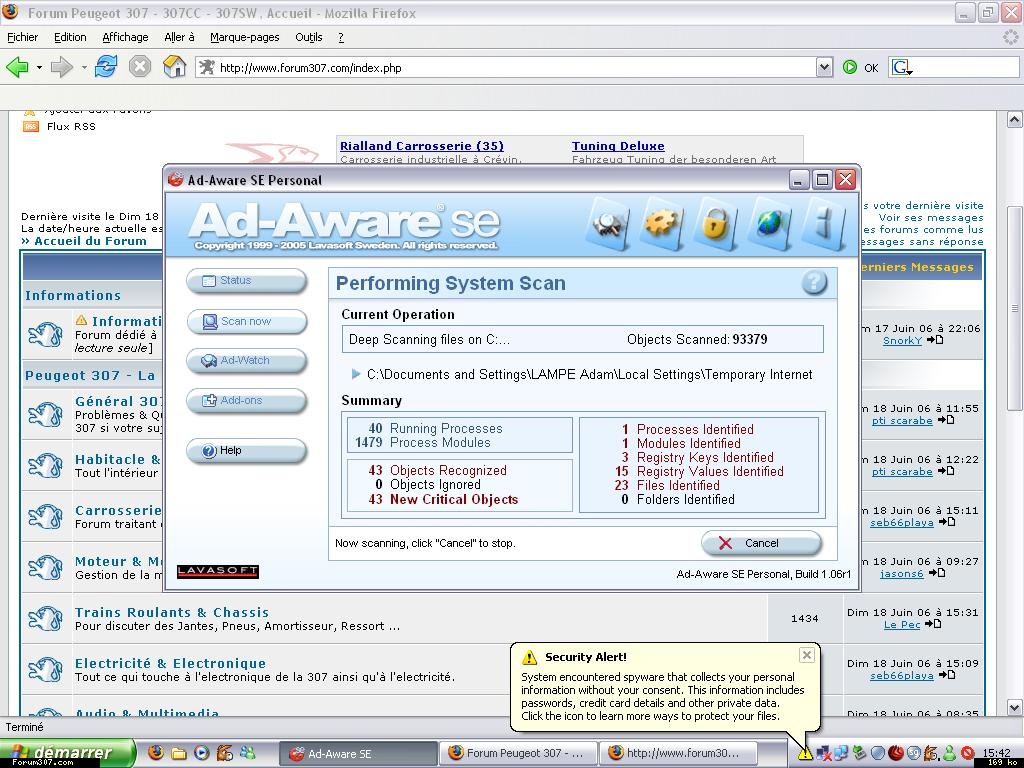
Task: Open MSN Messenger from the quick launch bar
Action: [248, 752]
